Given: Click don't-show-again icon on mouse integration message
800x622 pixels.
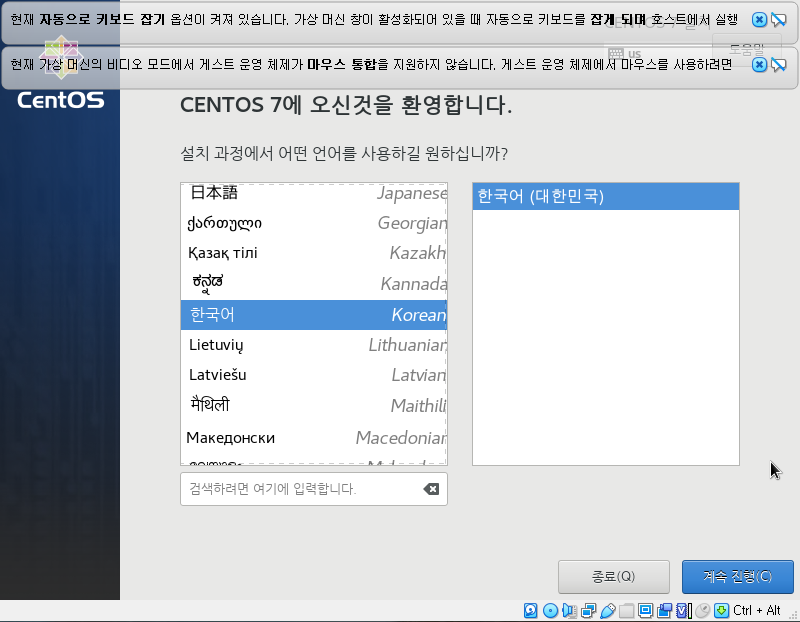Looking at the screenshot, I should tap(779, 65).
